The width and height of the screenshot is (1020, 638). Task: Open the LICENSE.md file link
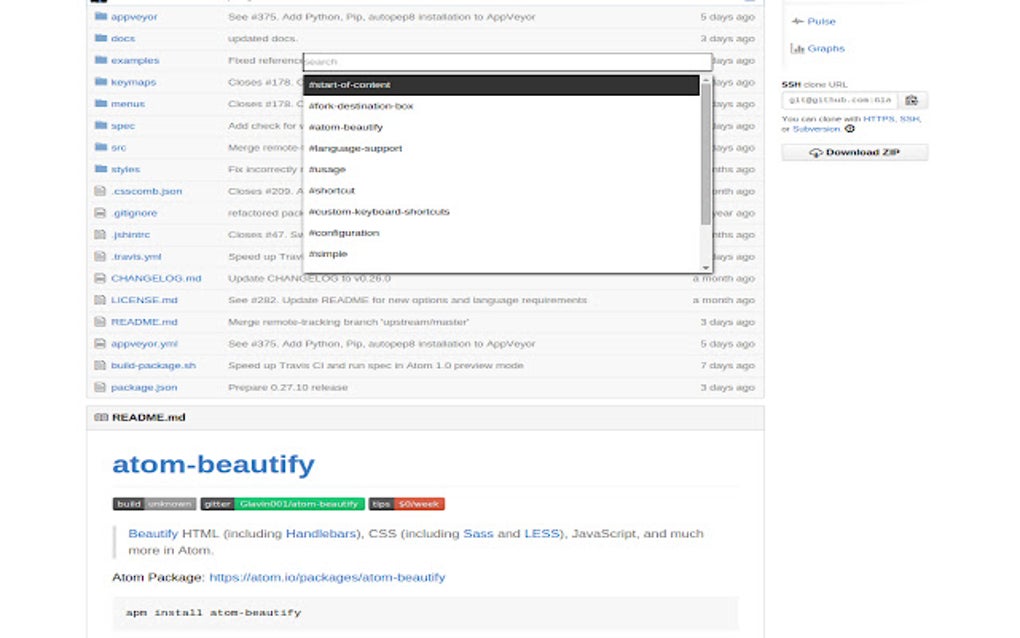(144, 300)
